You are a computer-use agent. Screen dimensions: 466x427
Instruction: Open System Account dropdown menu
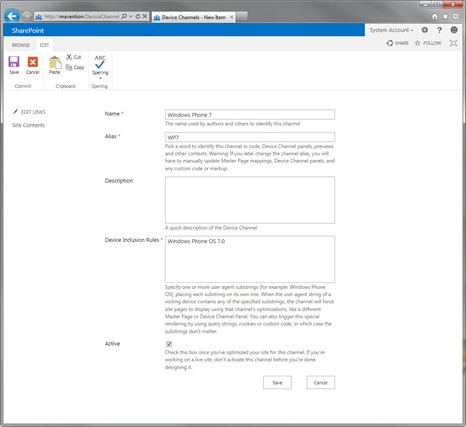point(391,30)
